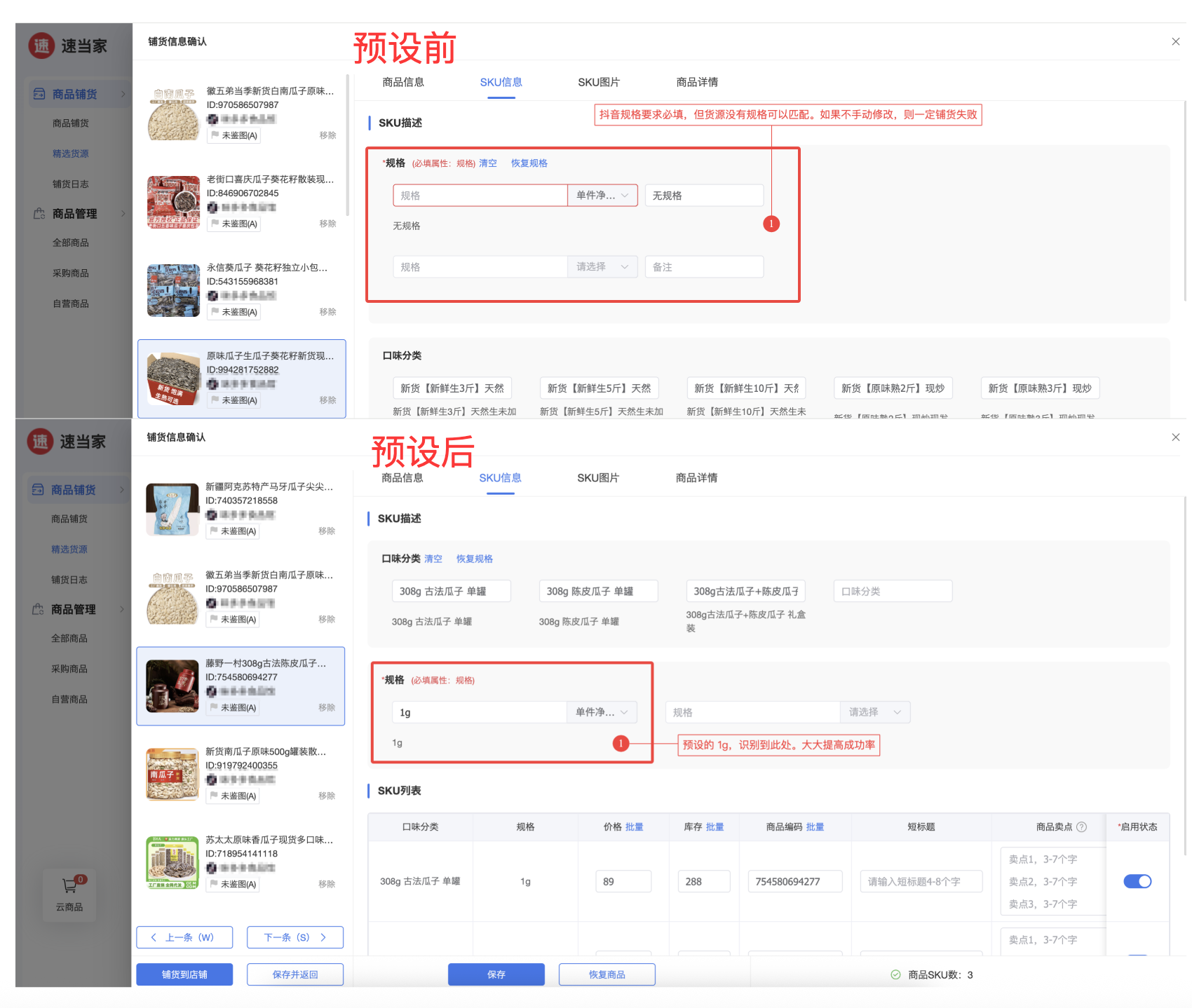The width and height of the screenshot is (1192, 1008).
Task: Click the flag icon on 老街口 product's 未鉴图 tag
Action: pos(215,224)
